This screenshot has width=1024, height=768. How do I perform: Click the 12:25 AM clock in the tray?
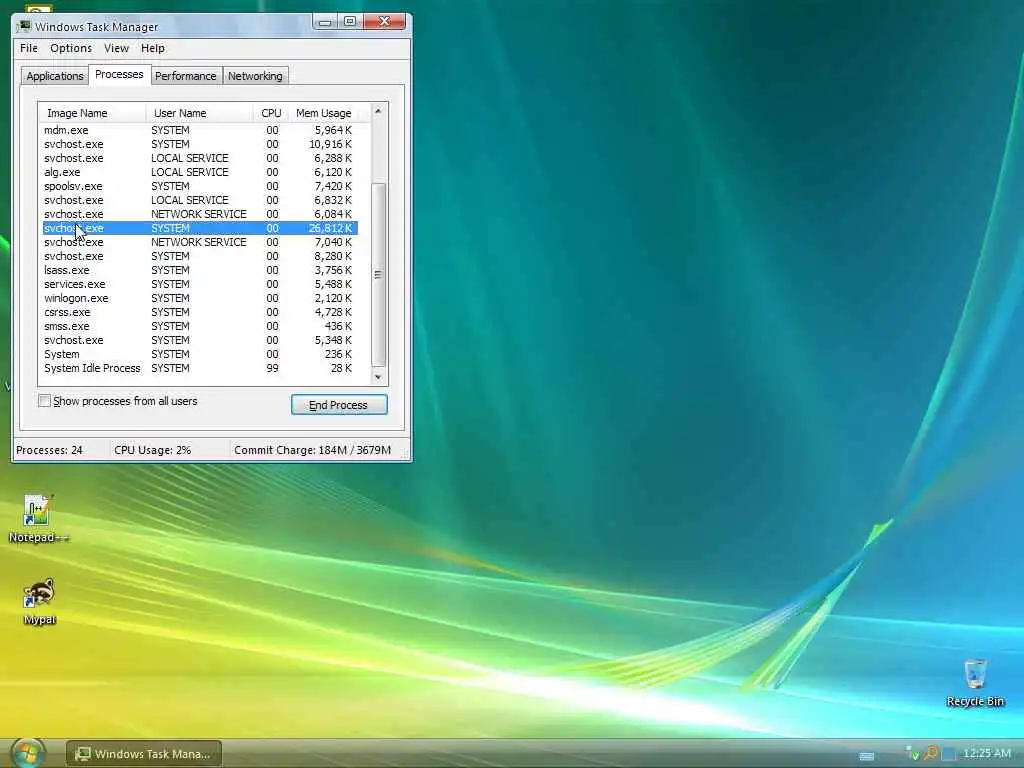(986, 754)
